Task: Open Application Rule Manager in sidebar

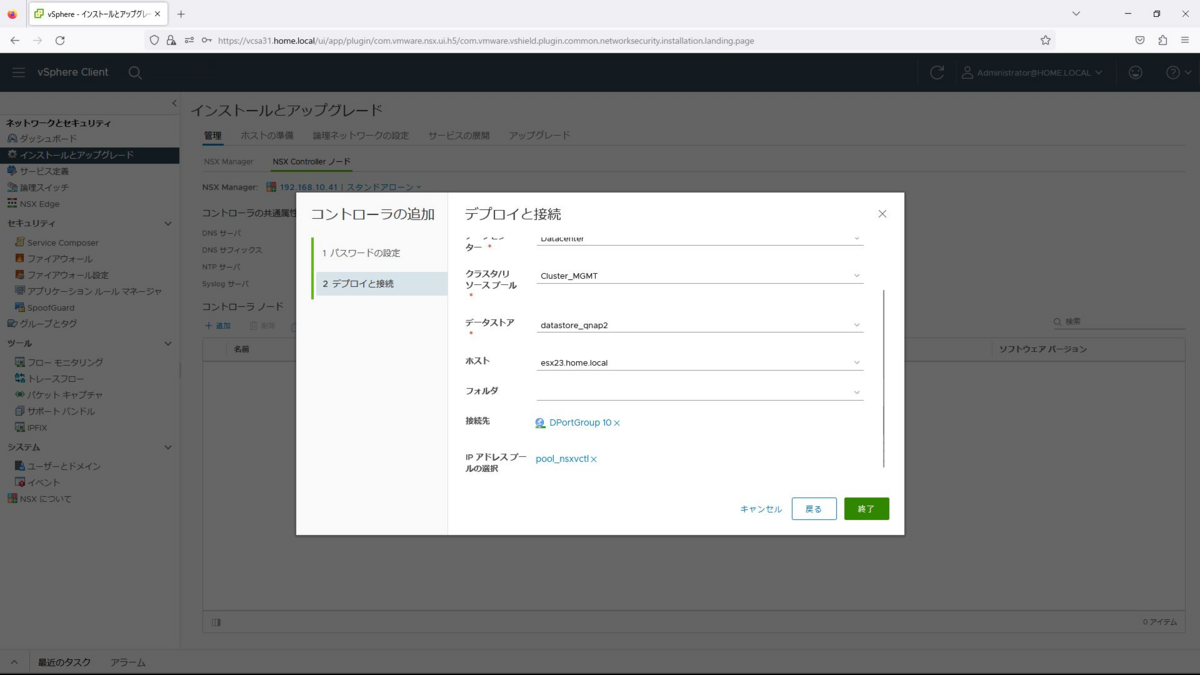Action: pos(94,291)
